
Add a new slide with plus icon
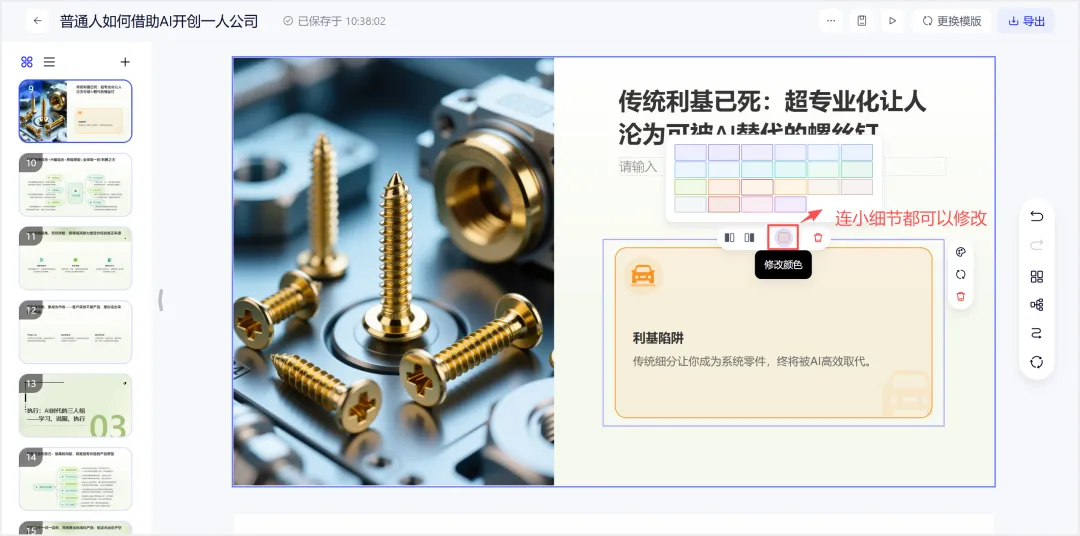tap(125, 62)
